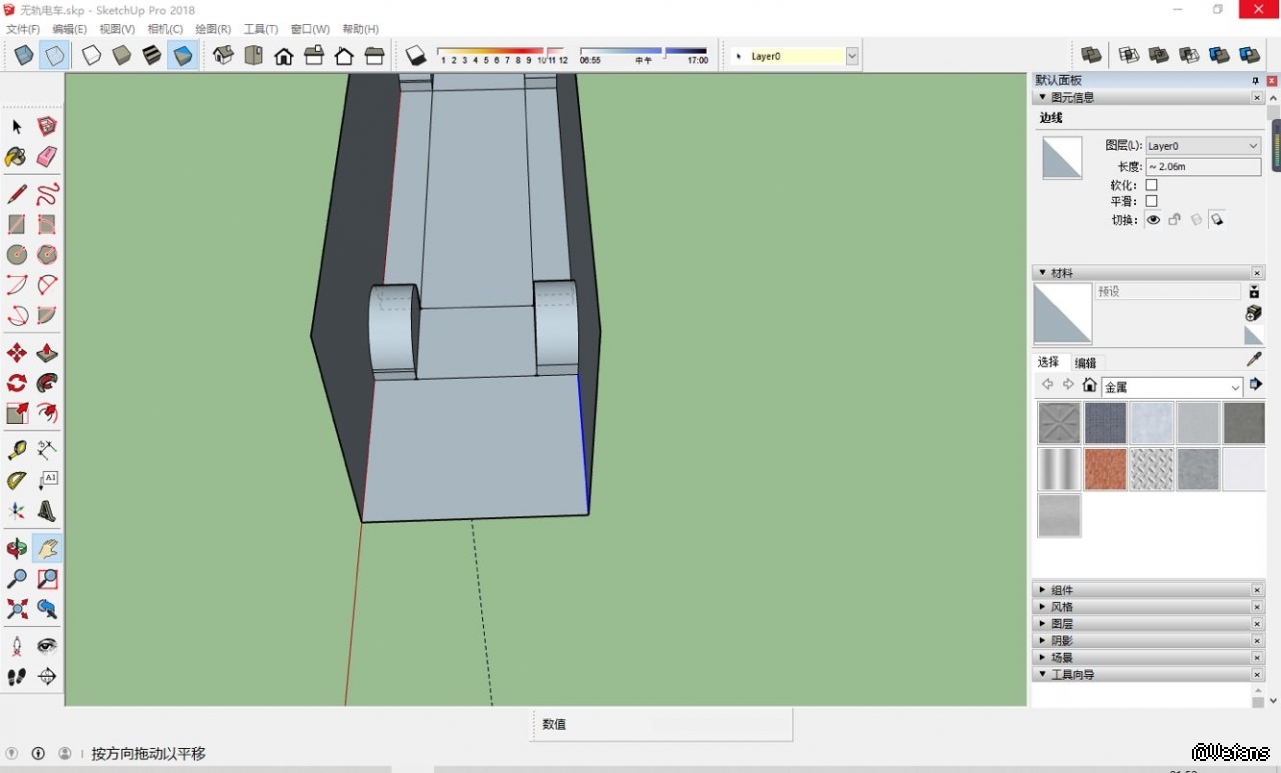This screenshot has width=1281, height=773.
Task: Click the 长度 length input field
Action: click(x=1202, y=167)
